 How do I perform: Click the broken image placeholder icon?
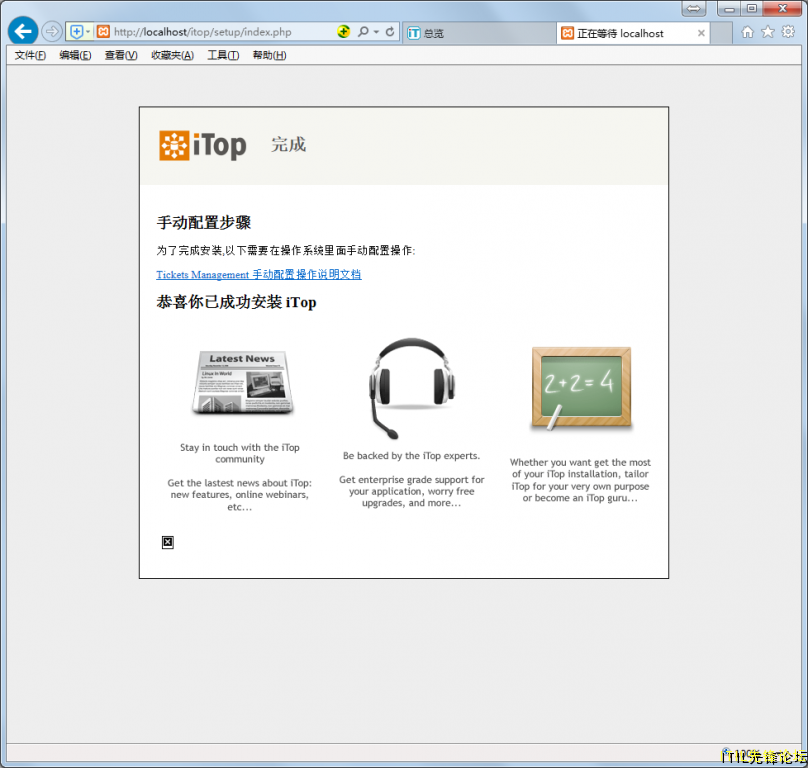coord(167,542)
